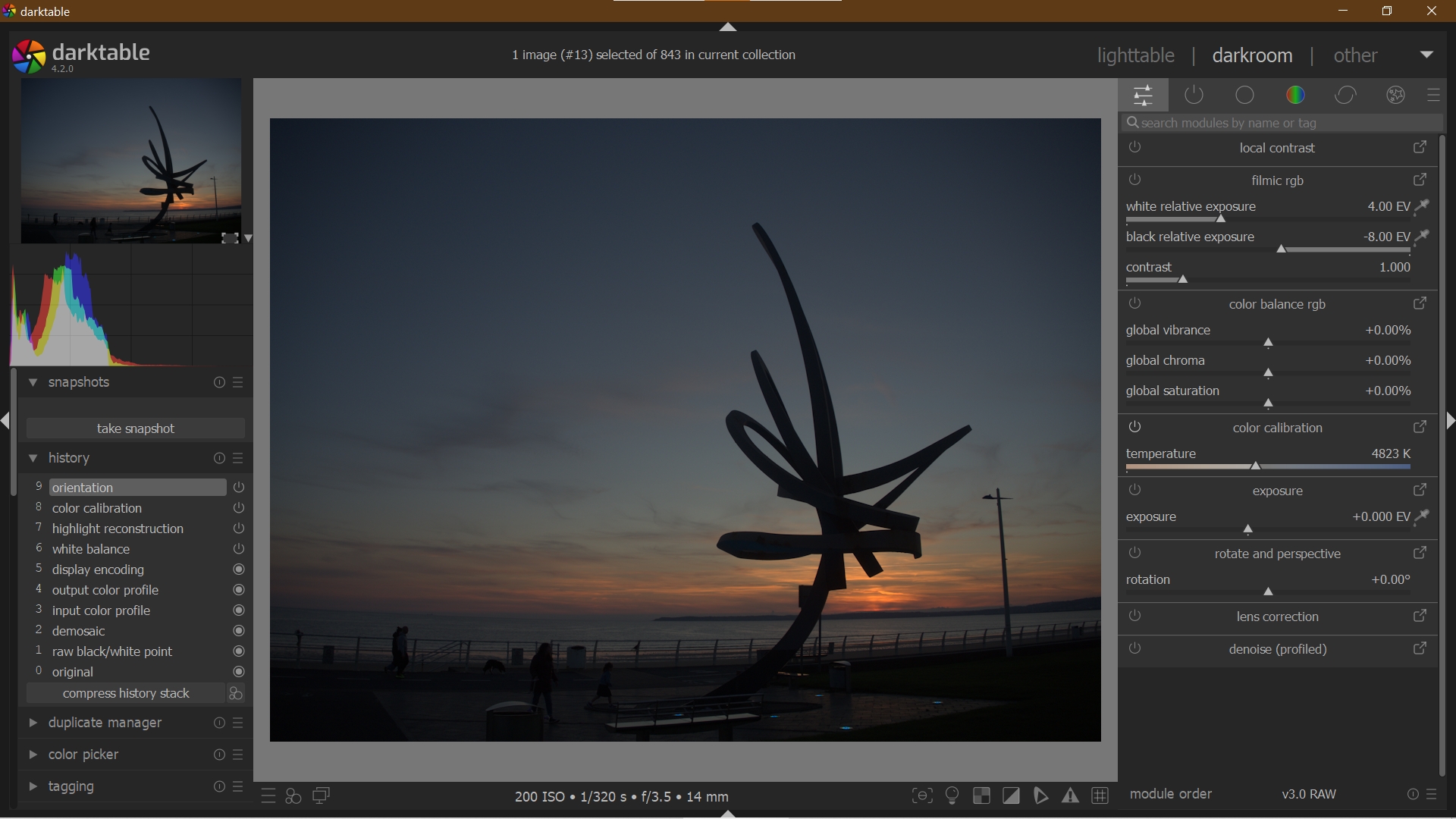This screenshot has height=819, width=1456.
Task: Switch on the lens correction module
Action: pos(1135,617)
